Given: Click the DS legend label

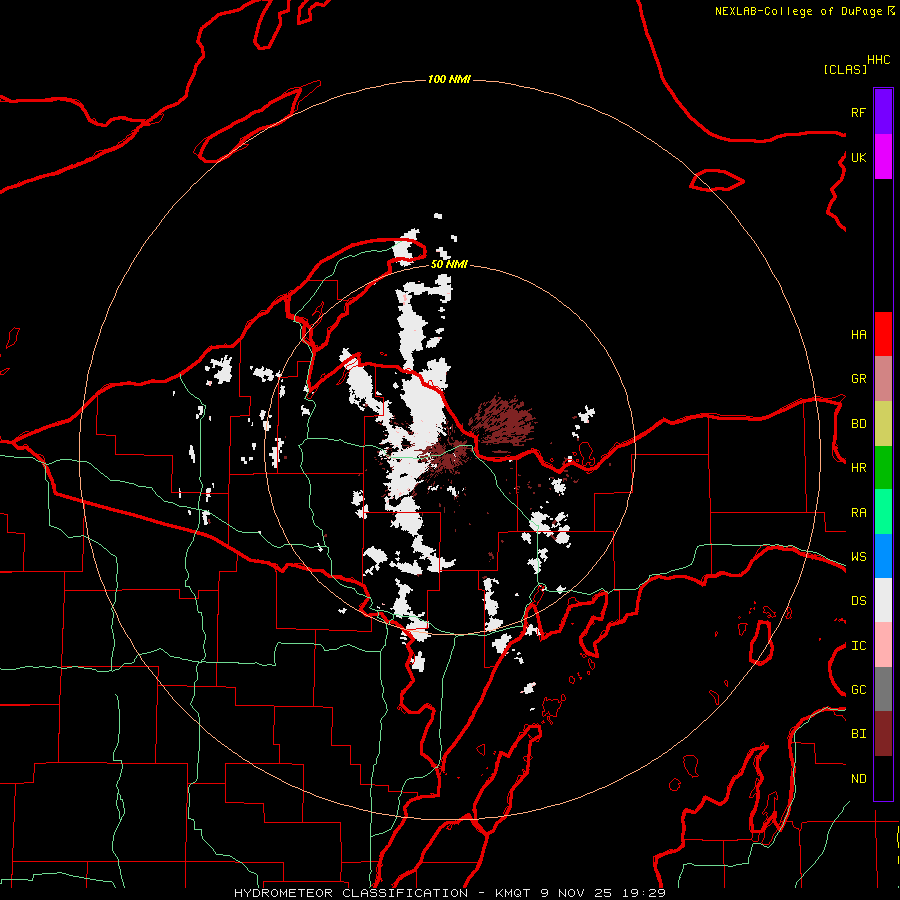Looking at the screenshot, I should tap(858, 601).
